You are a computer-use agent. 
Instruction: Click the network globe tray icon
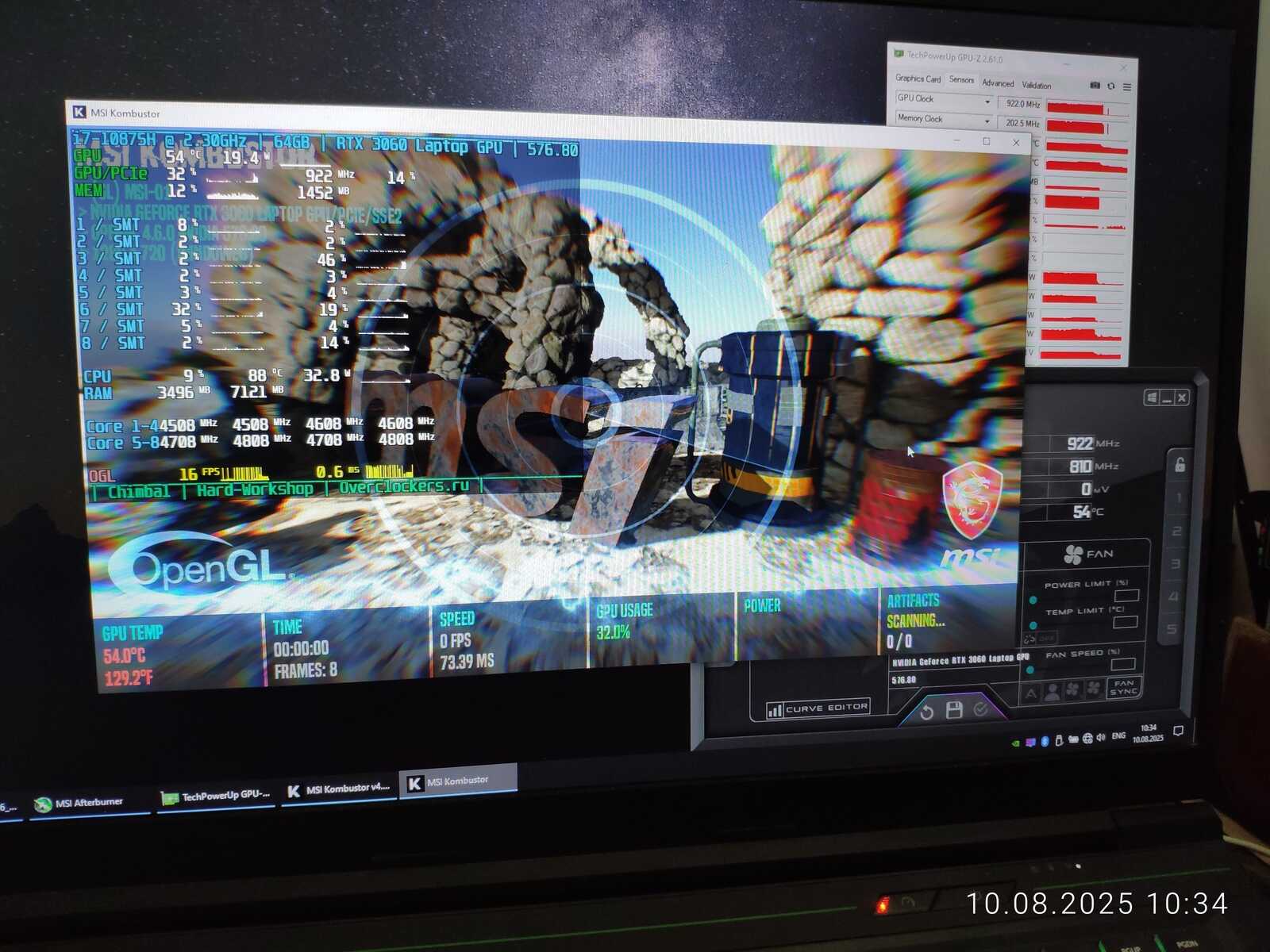1087,739
